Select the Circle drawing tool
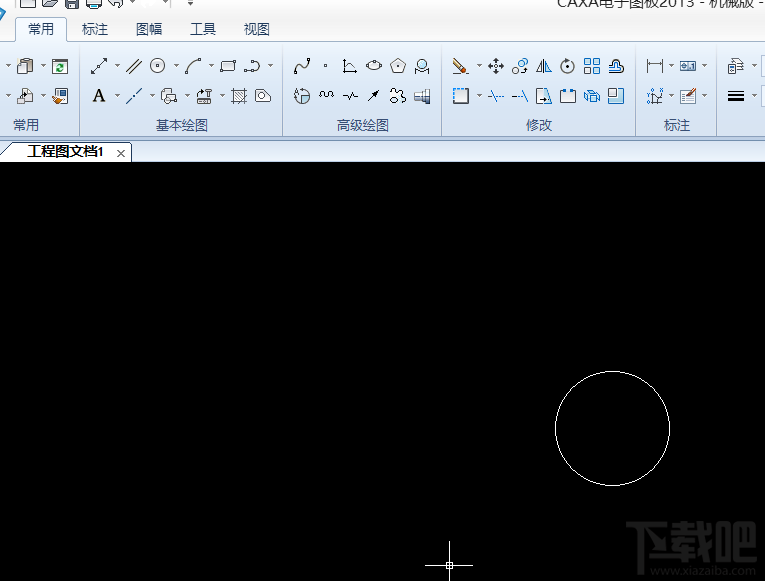Screen dimensions: 765x581 tap(157, 66)
